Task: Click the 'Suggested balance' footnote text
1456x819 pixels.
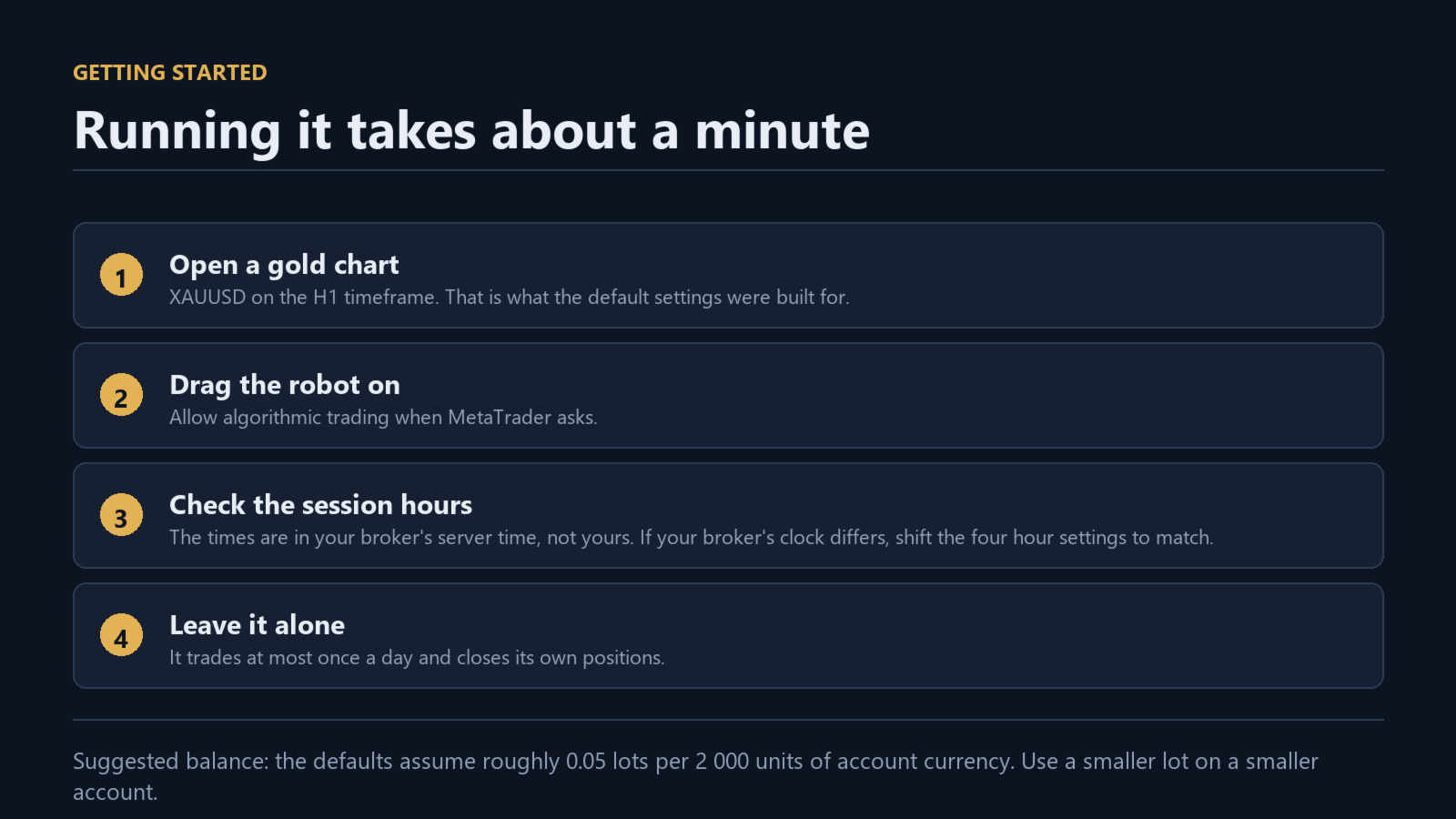Action: point(695,776)
